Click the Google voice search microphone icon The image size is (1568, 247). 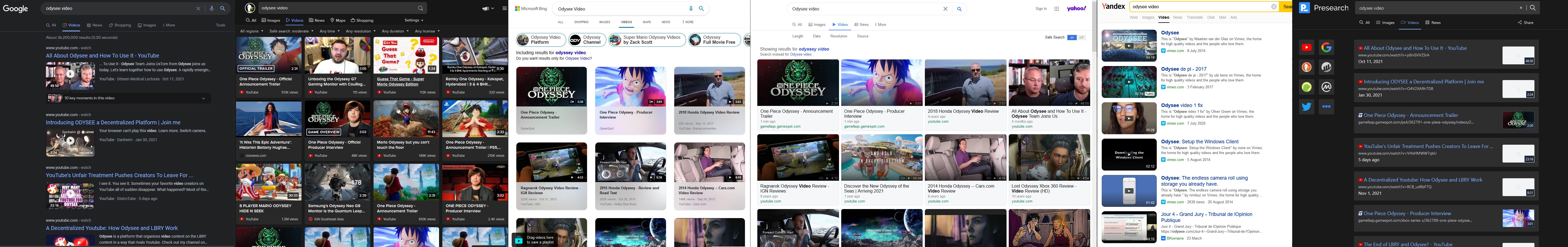(x=211, y=9)
